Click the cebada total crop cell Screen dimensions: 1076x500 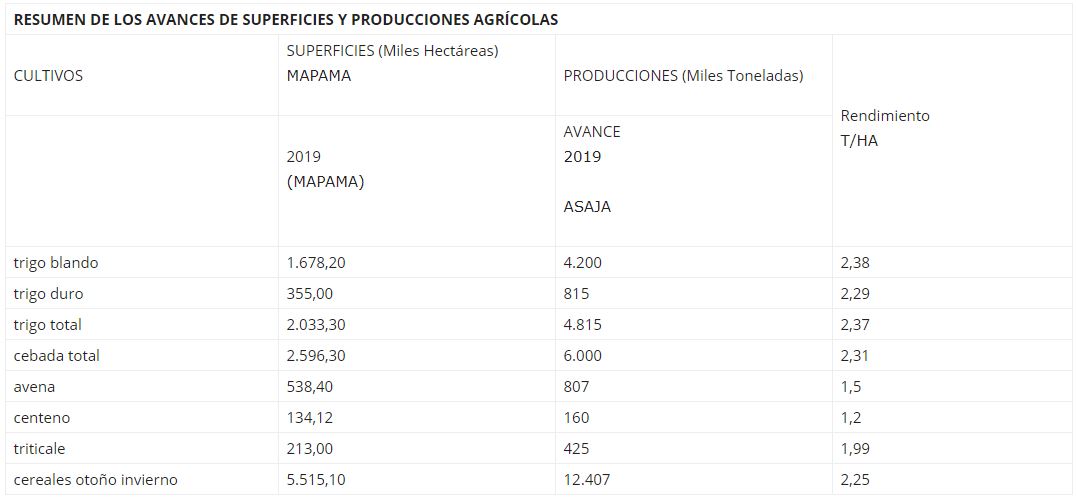point(57,356)
